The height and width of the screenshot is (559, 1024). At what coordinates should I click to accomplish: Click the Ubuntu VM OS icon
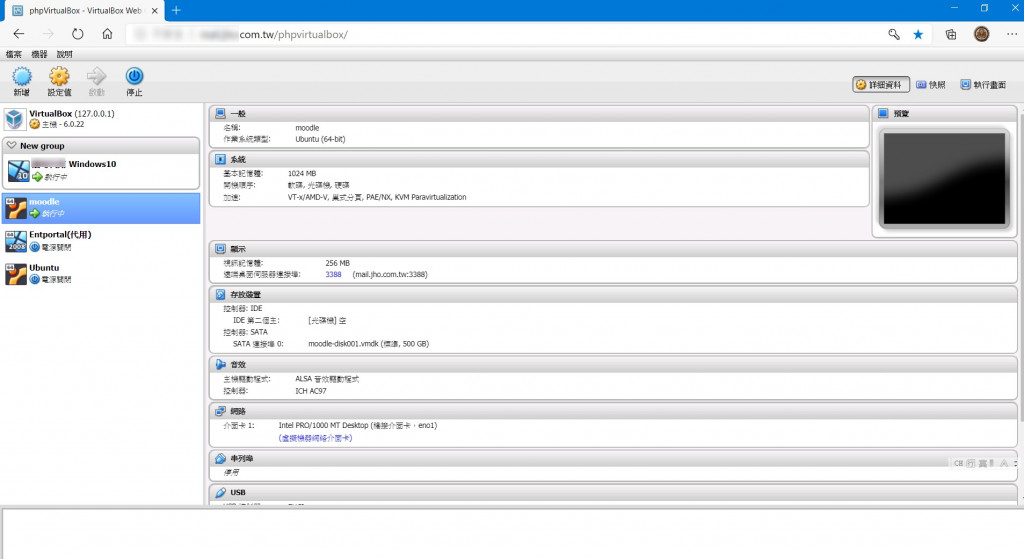coord(16,274)
